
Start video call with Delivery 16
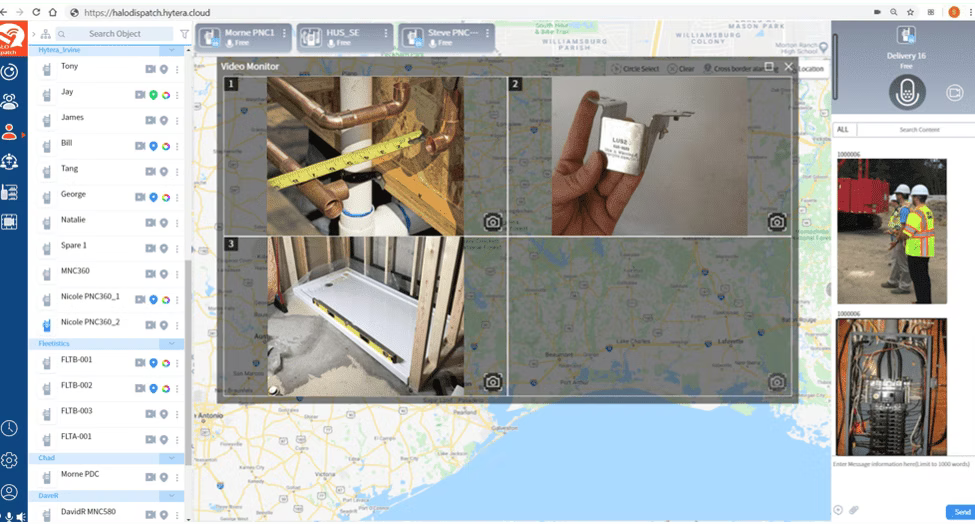coord(954,93)
